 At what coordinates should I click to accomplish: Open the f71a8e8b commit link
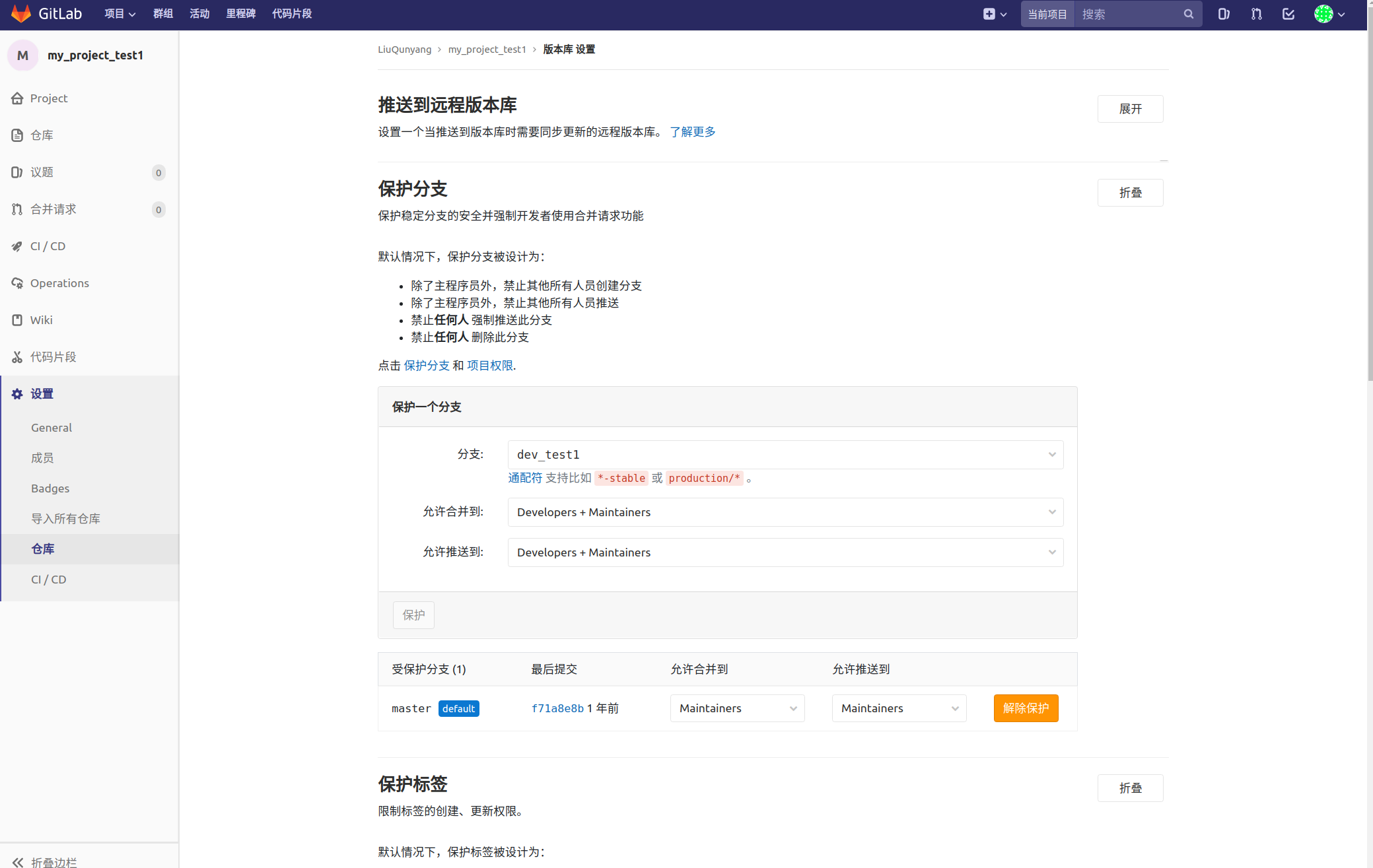tap(557, 708)
